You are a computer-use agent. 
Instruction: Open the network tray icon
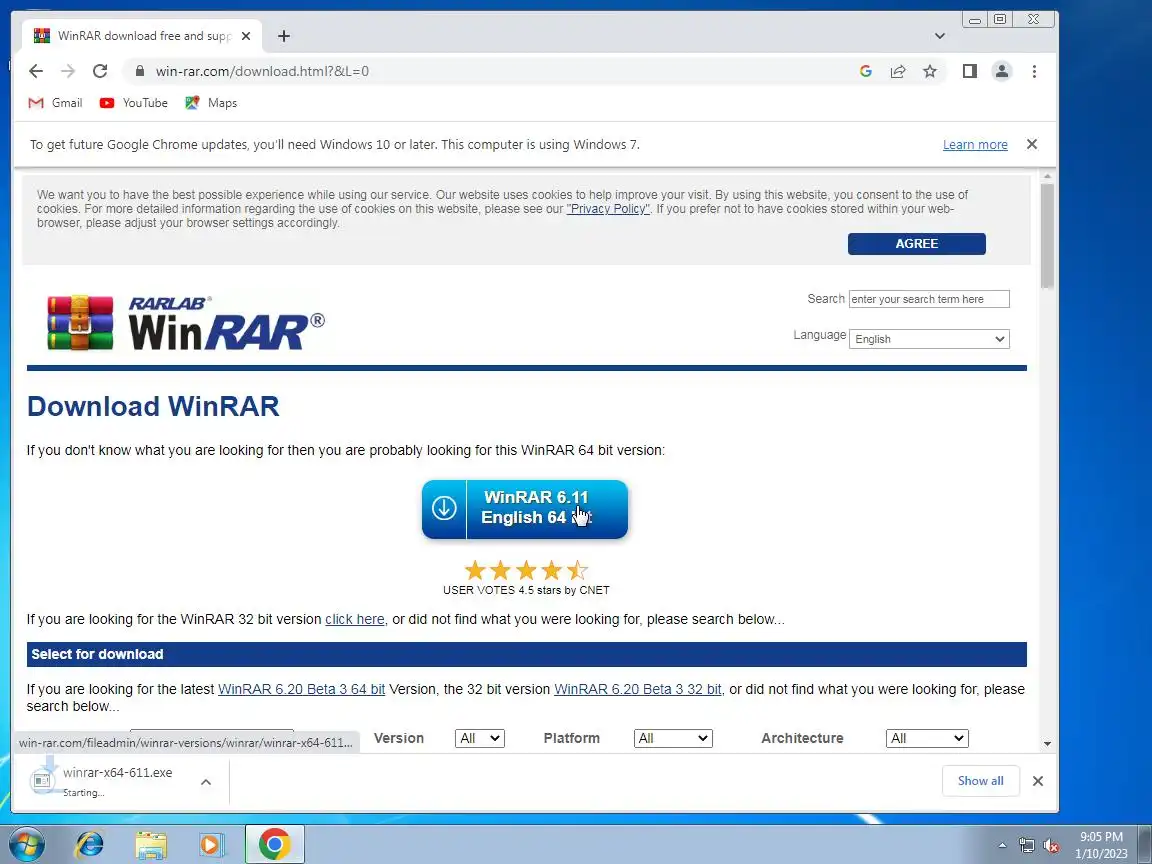1026,846
